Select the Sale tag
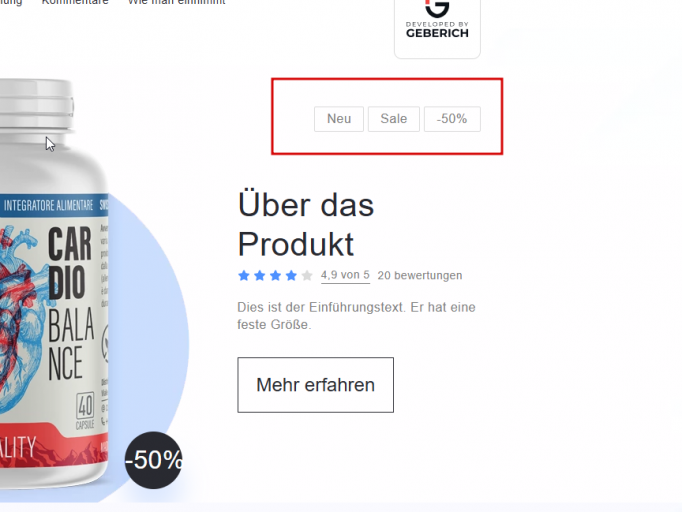This screenshot has width=682, height=512. [394, 119]
